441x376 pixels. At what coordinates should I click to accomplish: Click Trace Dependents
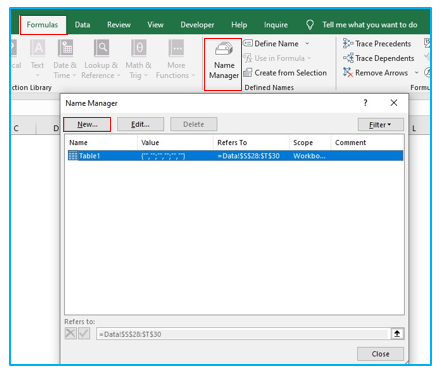pyautogui.click(x=378, y=58)
